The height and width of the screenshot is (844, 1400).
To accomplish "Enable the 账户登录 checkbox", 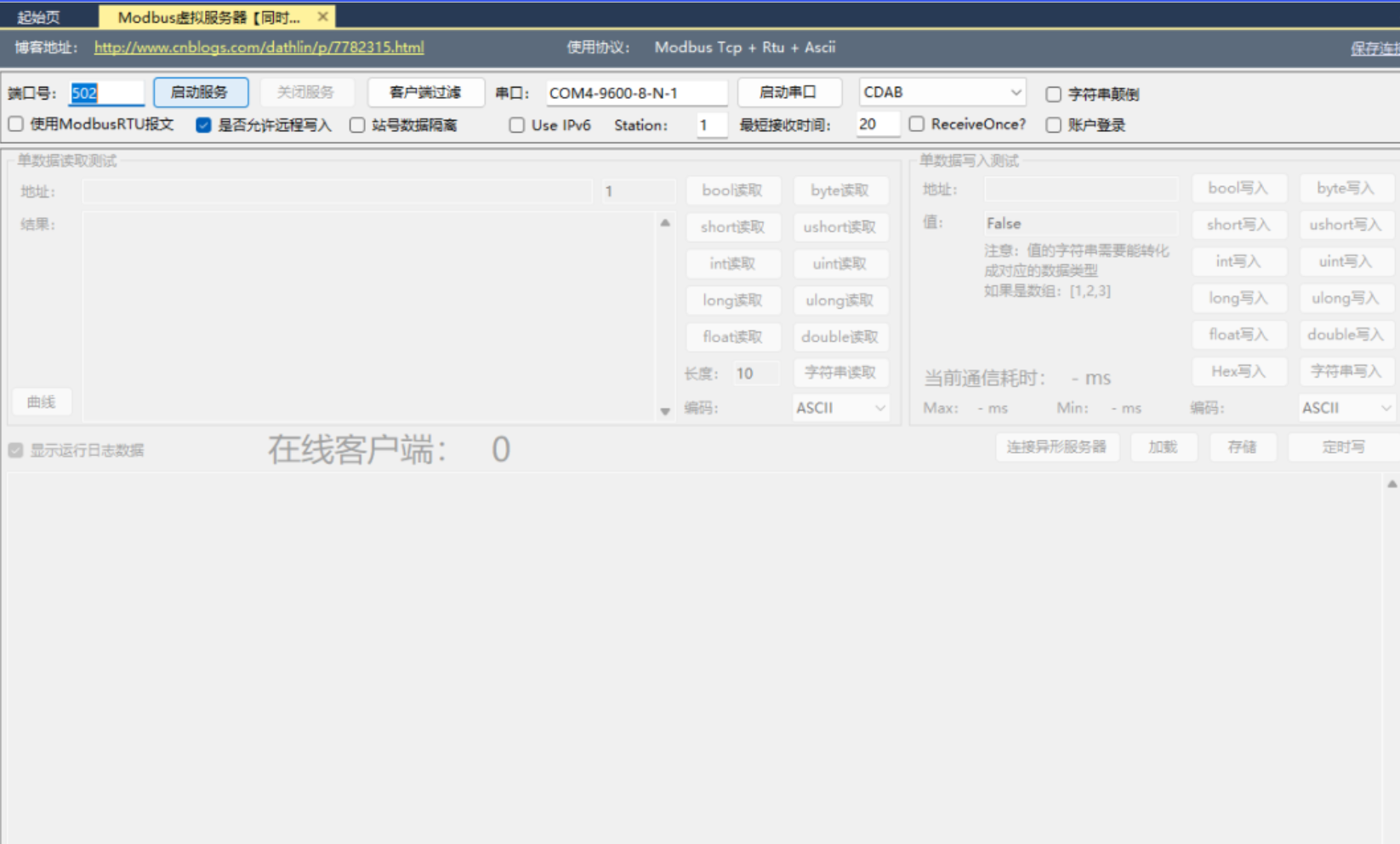I will [x=1054, y=125].
